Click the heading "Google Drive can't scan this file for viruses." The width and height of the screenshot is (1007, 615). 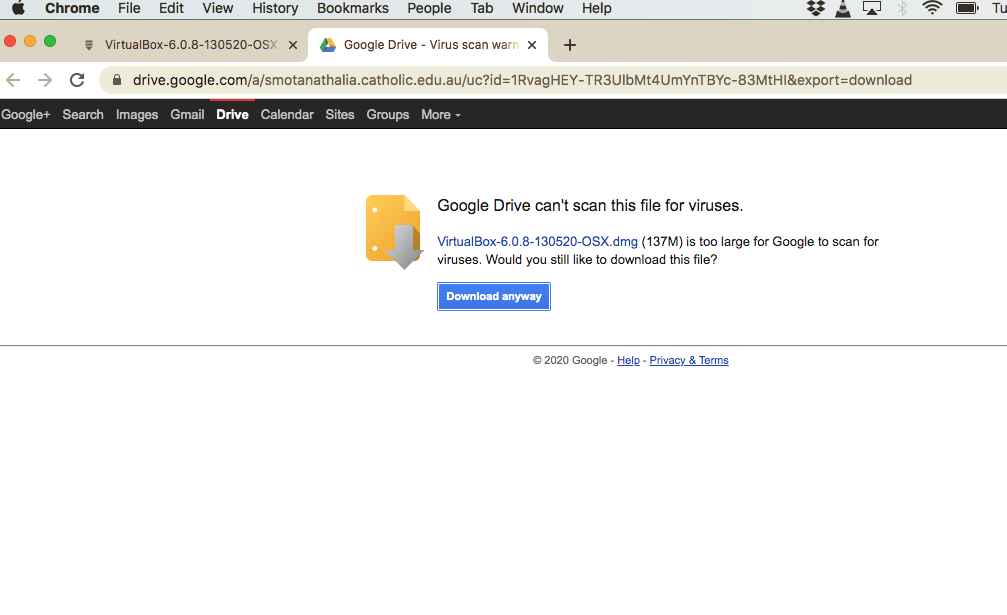590,205
